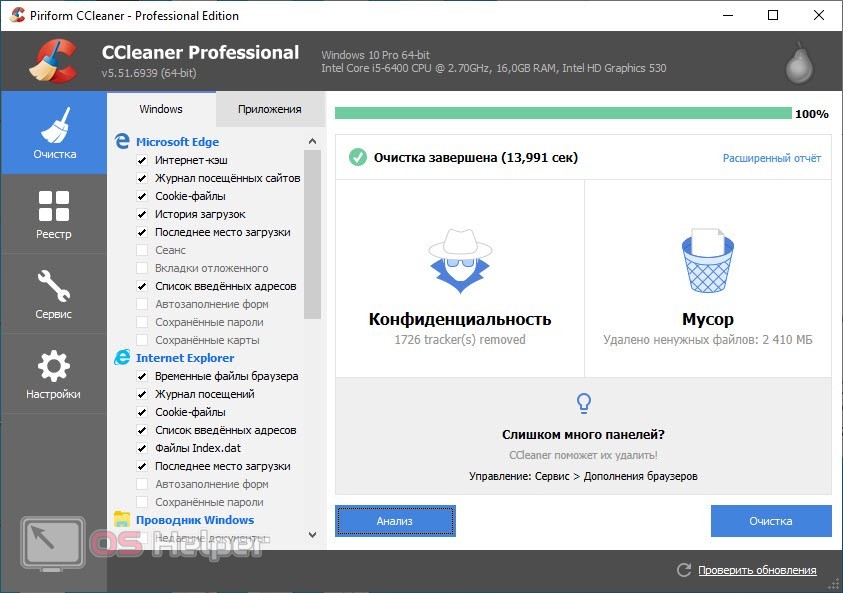
Task: Open the Сервис tools section
Action: [54, 294]
